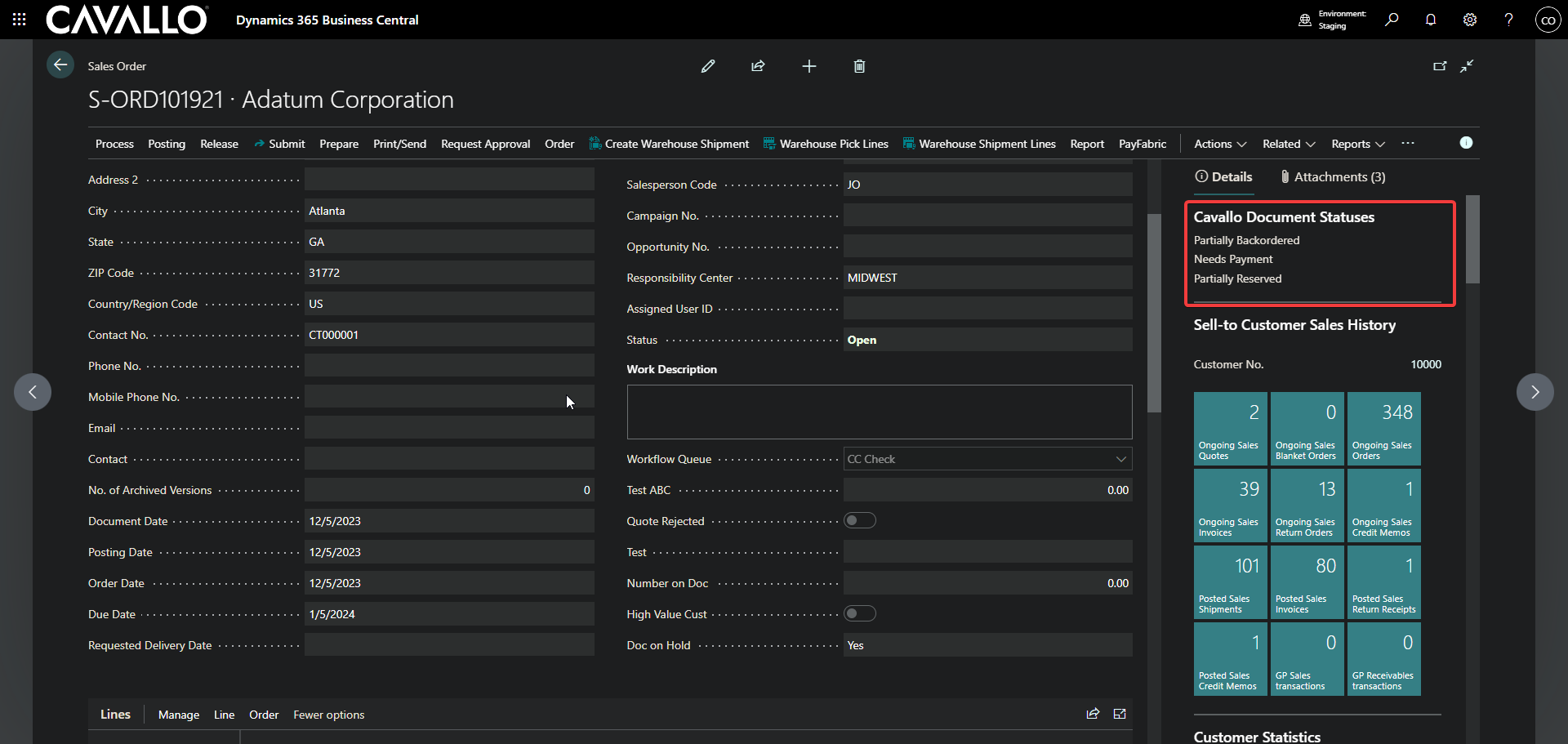Open the notifications bell

[1431, 20]
